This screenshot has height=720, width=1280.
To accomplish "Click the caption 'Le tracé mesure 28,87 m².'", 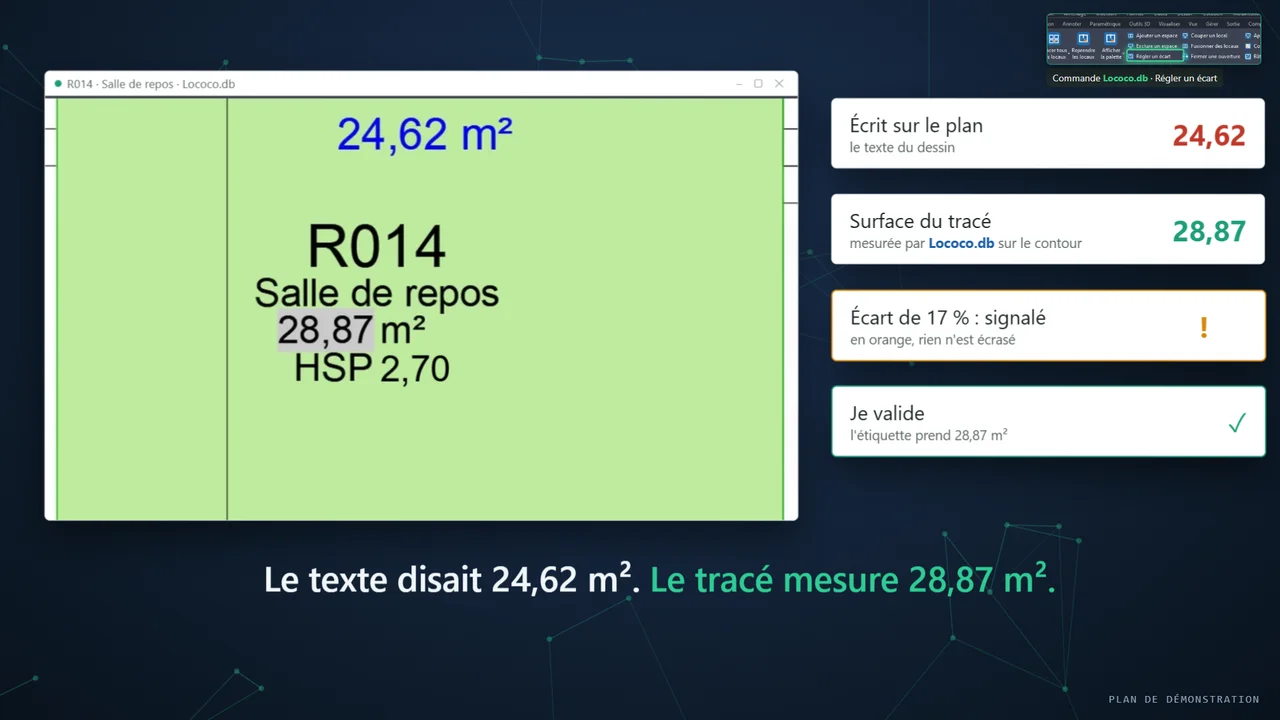I will (x=853, y=579).
